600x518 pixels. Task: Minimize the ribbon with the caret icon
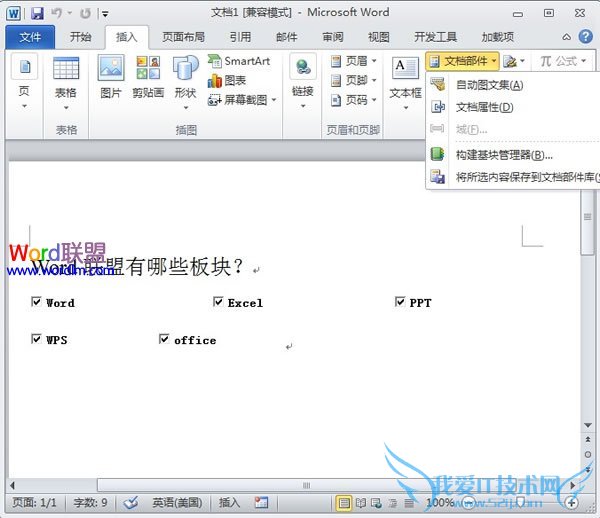pos(566,37)
